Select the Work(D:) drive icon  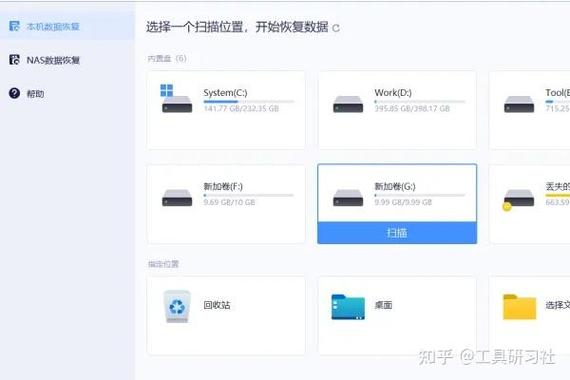(x=348, y=104)
